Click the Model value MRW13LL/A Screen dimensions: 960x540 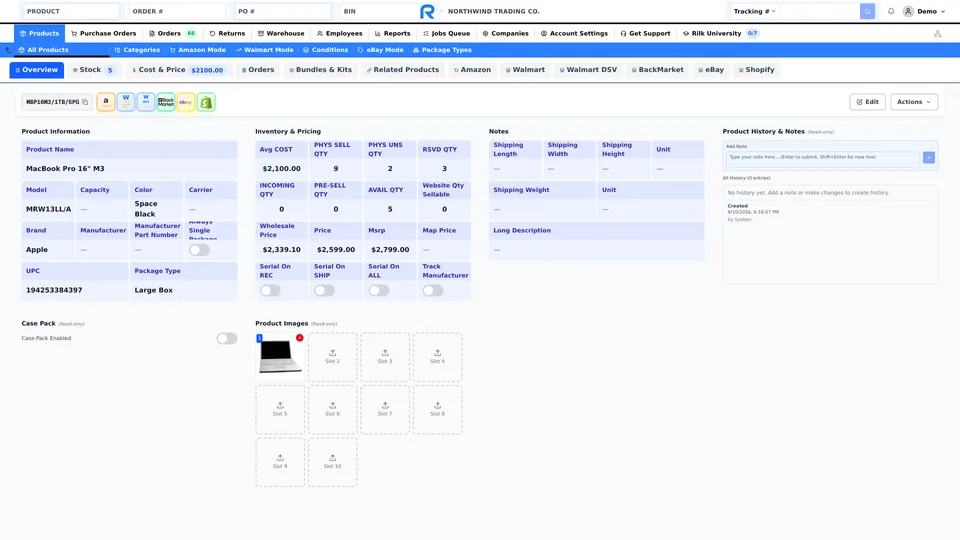point(48,209)
